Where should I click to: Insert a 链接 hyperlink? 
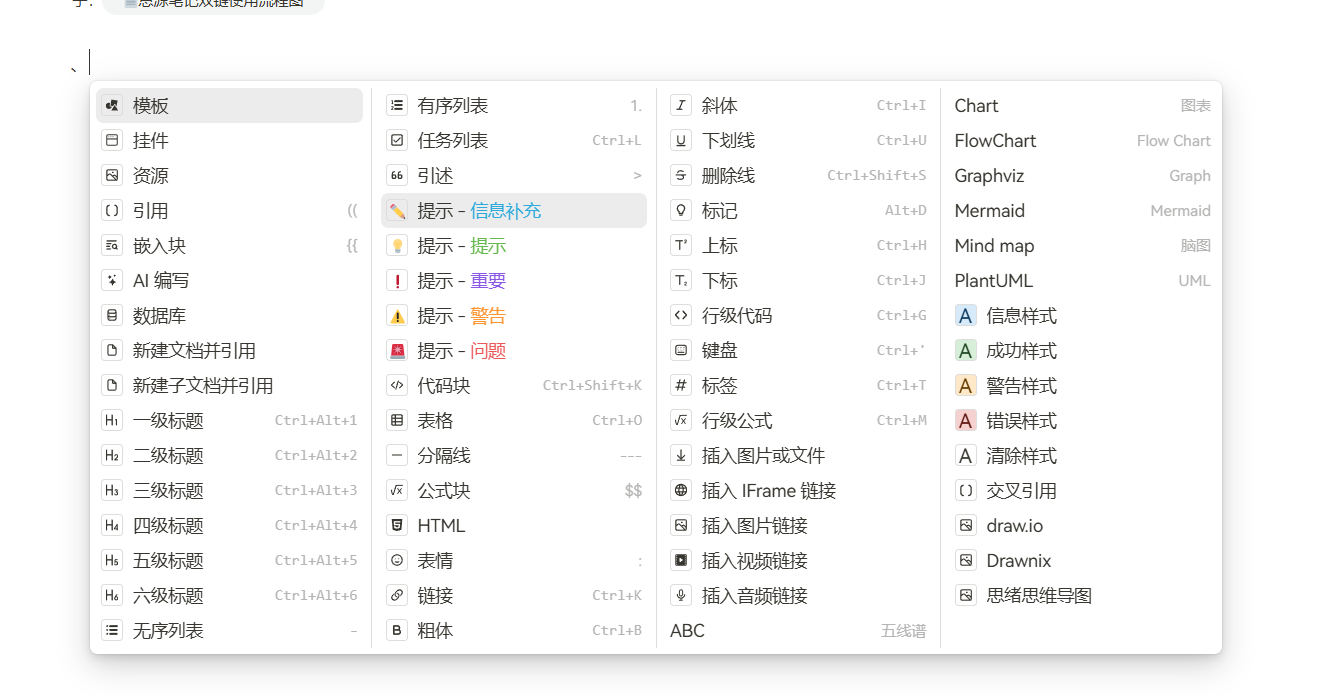click(x=435, y=596)
